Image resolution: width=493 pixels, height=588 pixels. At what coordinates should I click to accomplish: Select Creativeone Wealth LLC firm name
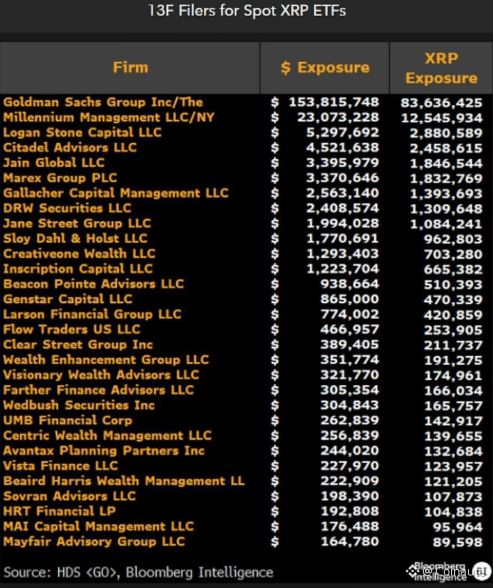click(x=79, y=254)
